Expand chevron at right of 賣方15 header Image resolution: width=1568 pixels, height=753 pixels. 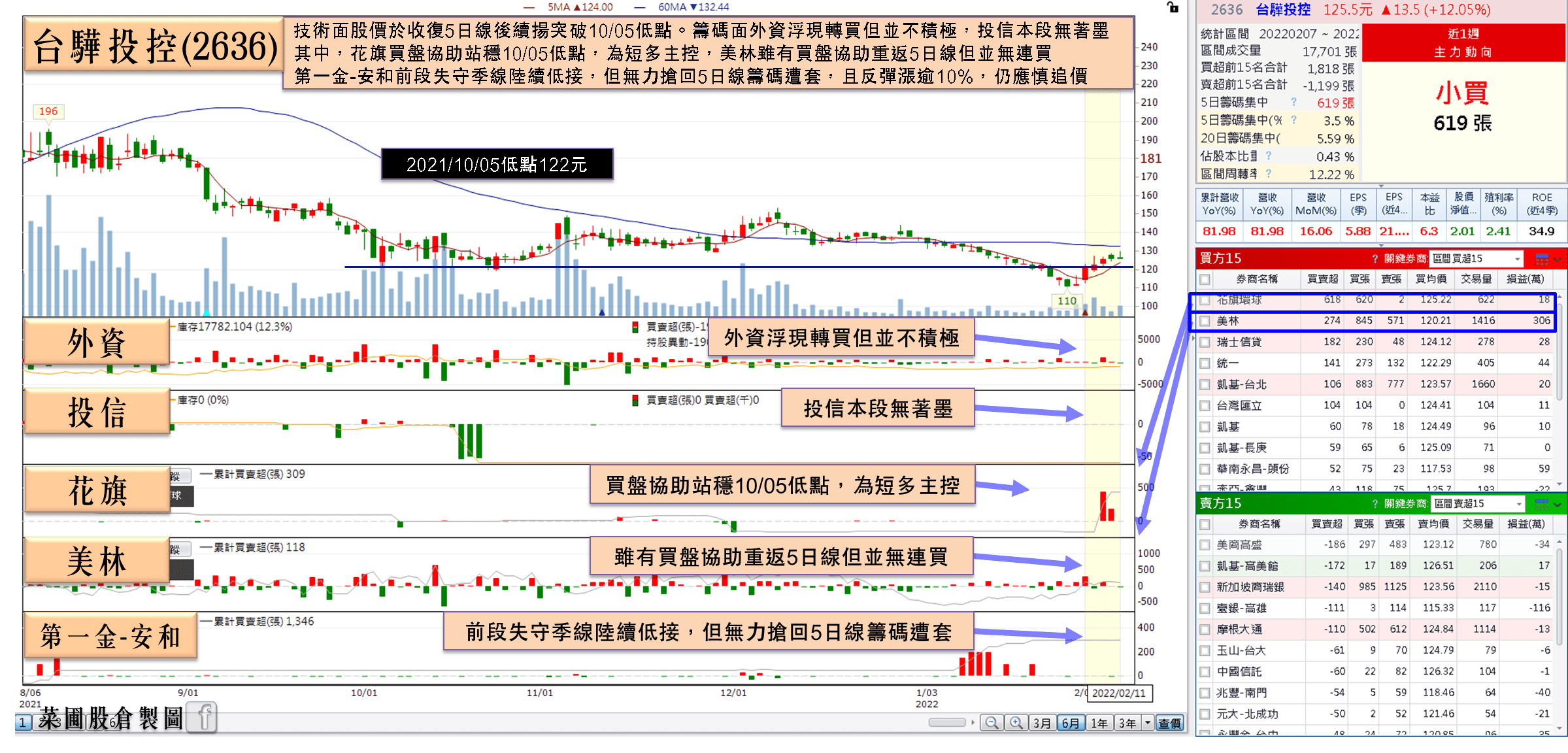pos(1558,504)
